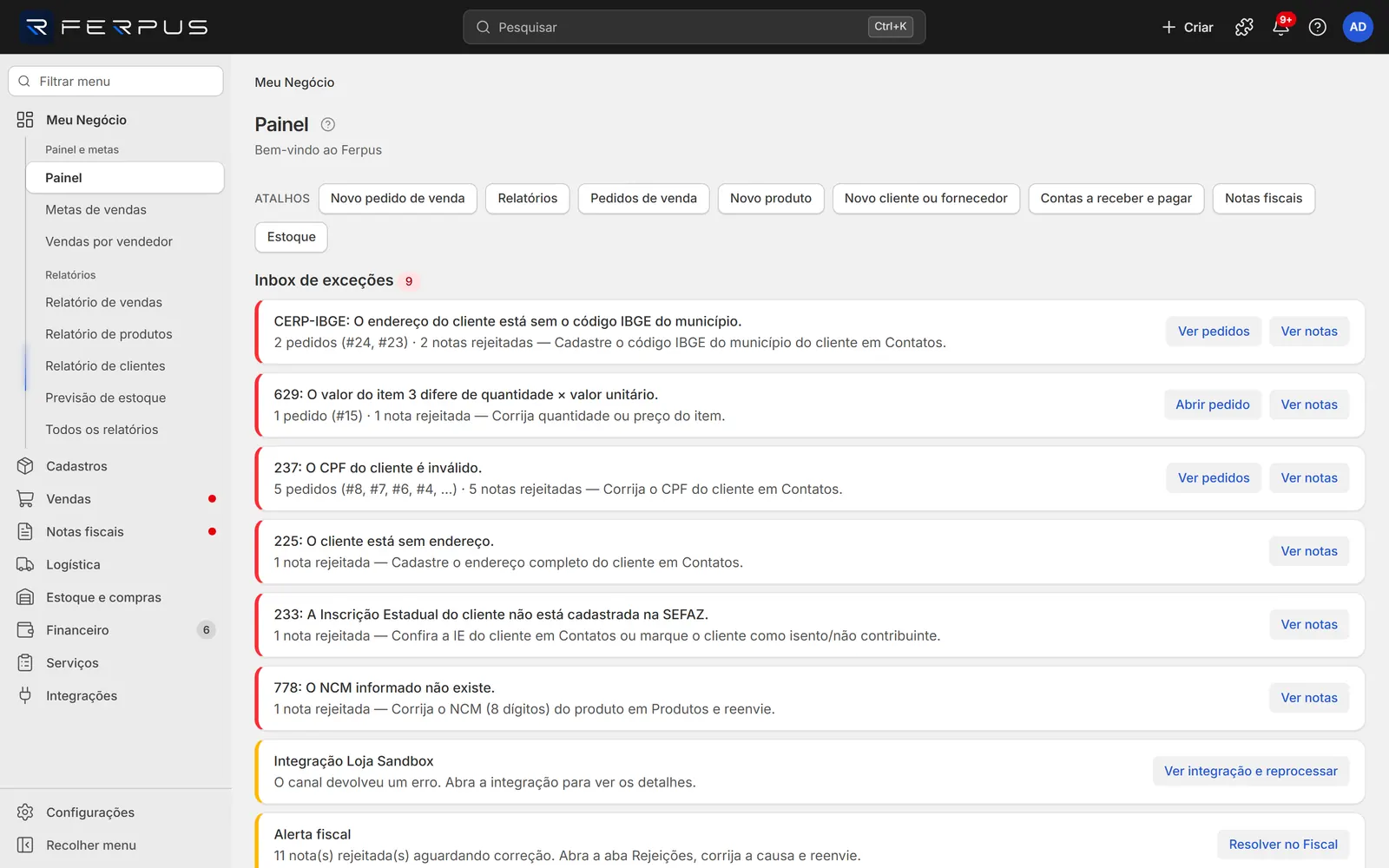Open Todos os relatórios in sidebar
The image size is (1389, 868).
(124, 430)
